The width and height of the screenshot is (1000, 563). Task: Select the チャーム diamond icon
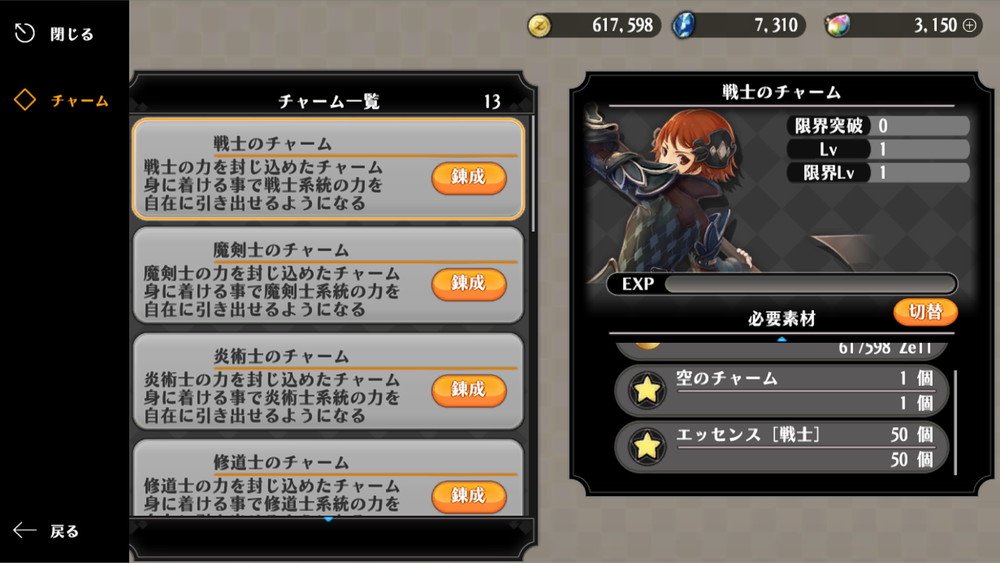[25, 100]
